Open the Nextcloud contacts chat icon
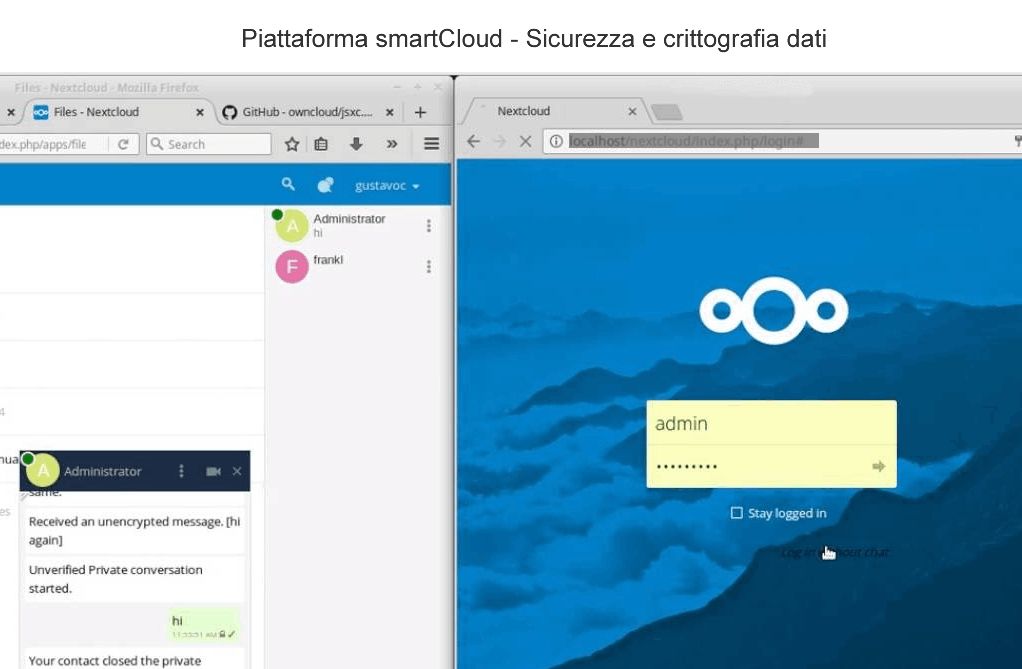 click(x=325, y=185)
